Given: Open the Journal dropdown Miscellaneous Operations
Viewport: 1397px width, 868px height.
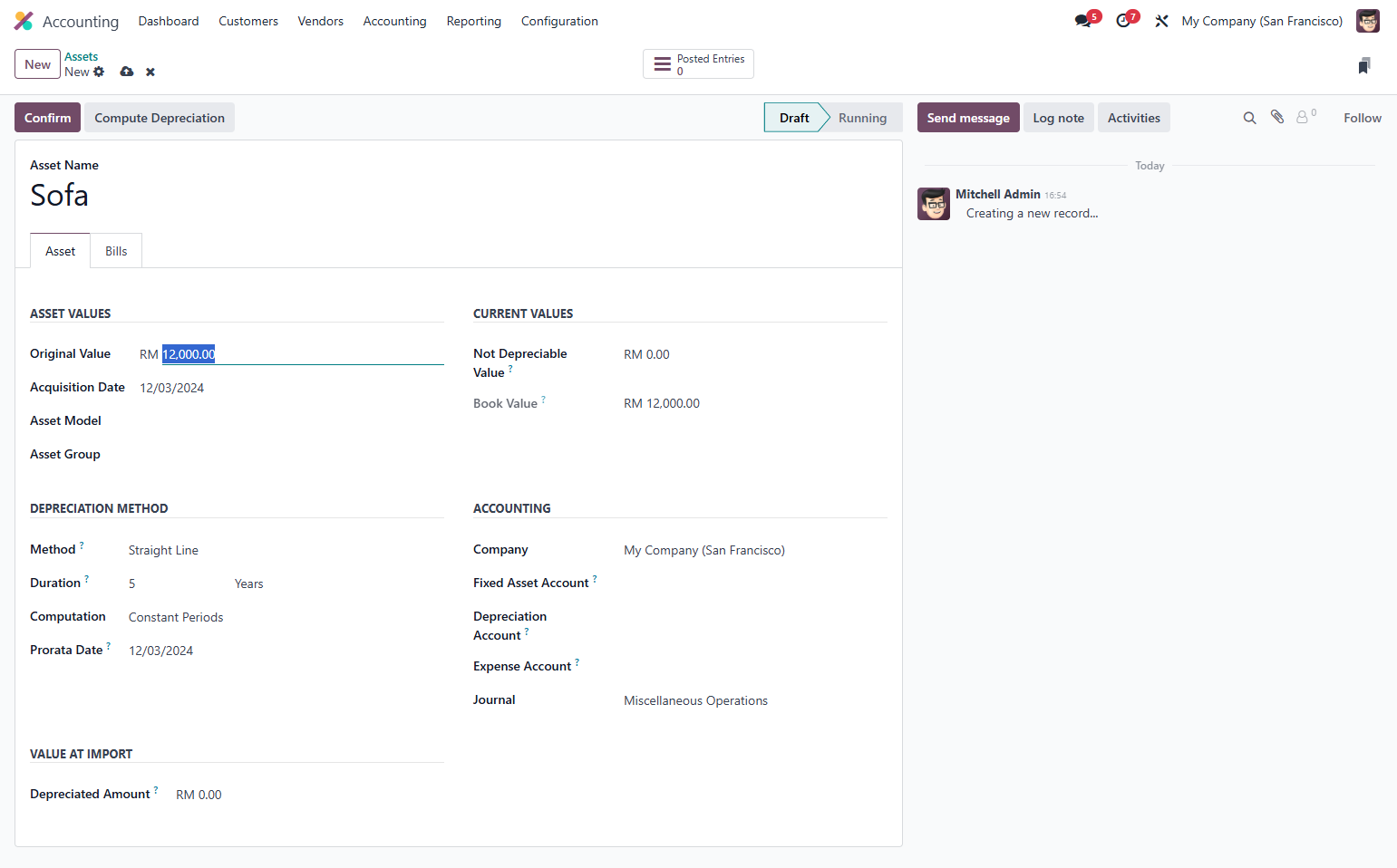Looking at the screenshot, I should pos(754,700).
